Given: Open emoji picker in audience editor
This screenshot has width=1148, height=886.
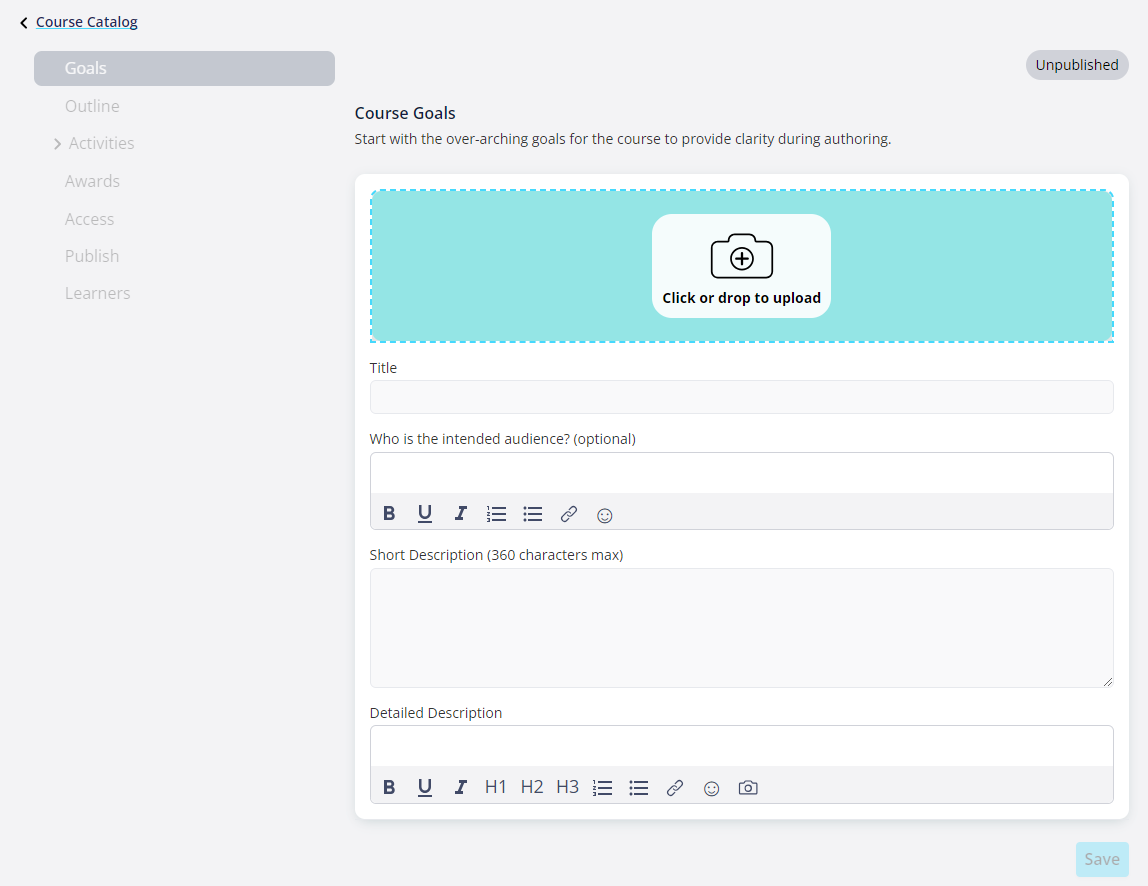Looking at the screenshot, I should click(605, 515).
